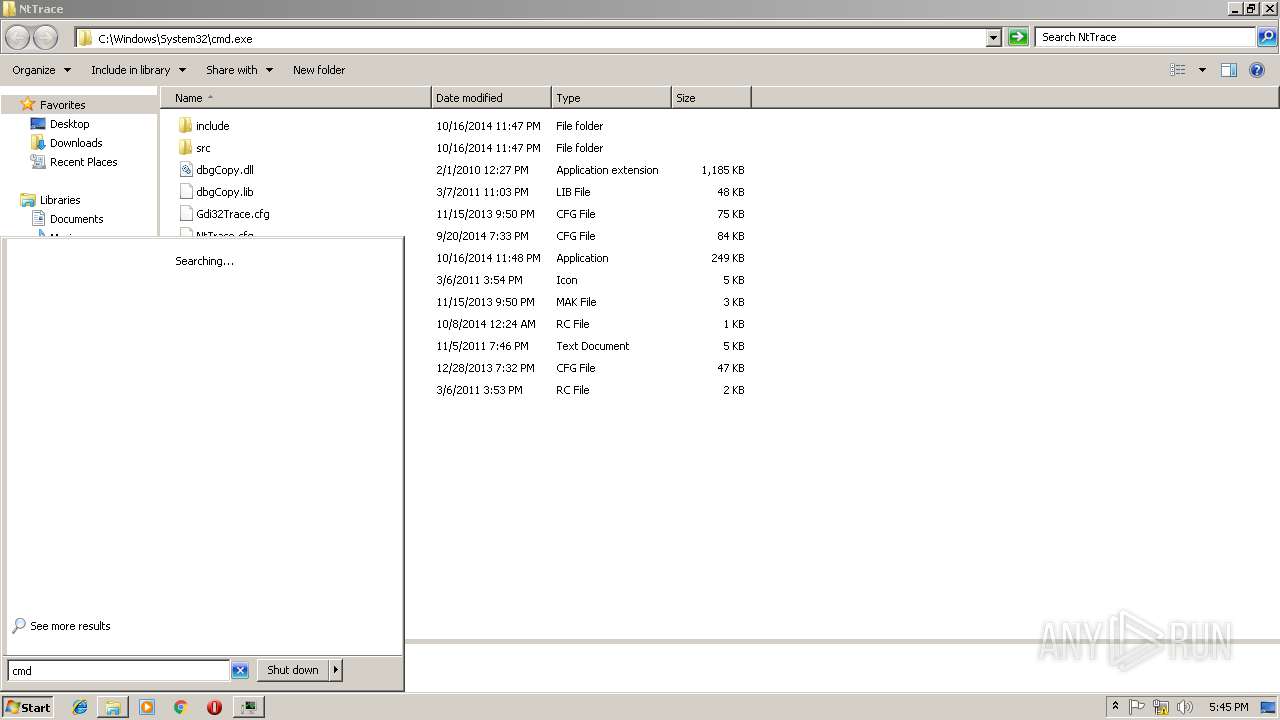This screenshot has width=1280, height=720.
Task: Click the green Go arrow beside address bar
Action: 1018,37
